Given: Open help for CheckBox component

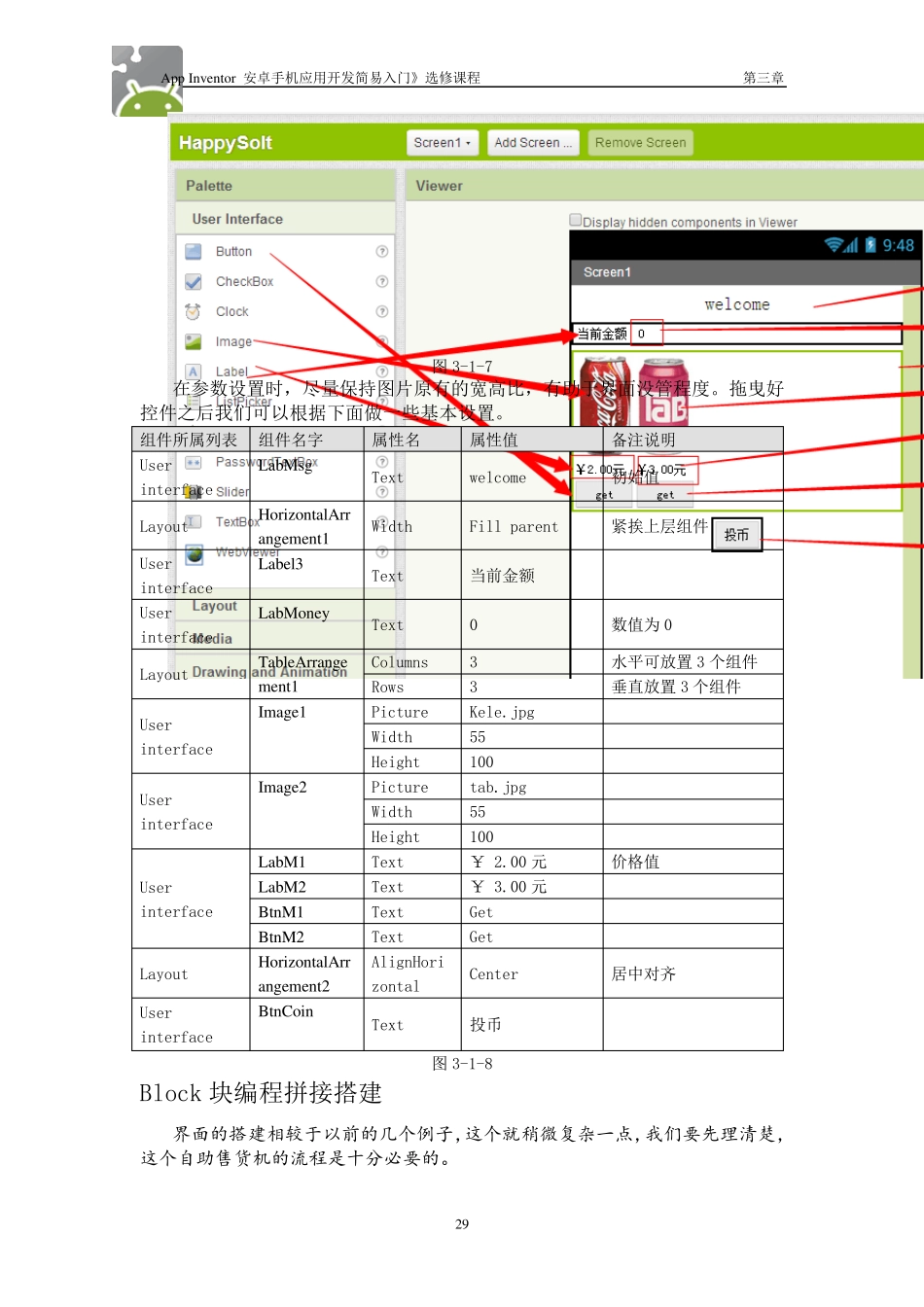Looking at the screenshot, I should click(x=382, y=282).
